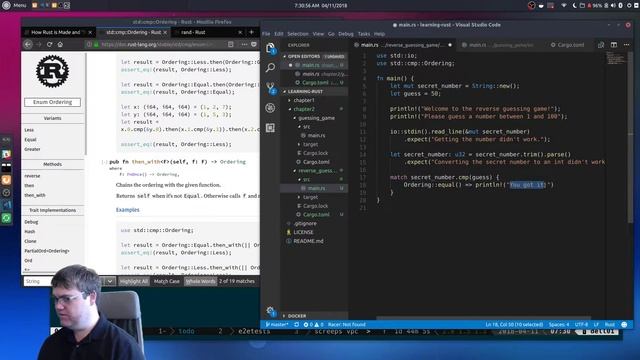Viewport: 640px width, 360px height.
Task: Open the Search view in VS Code
Action: 270,68
